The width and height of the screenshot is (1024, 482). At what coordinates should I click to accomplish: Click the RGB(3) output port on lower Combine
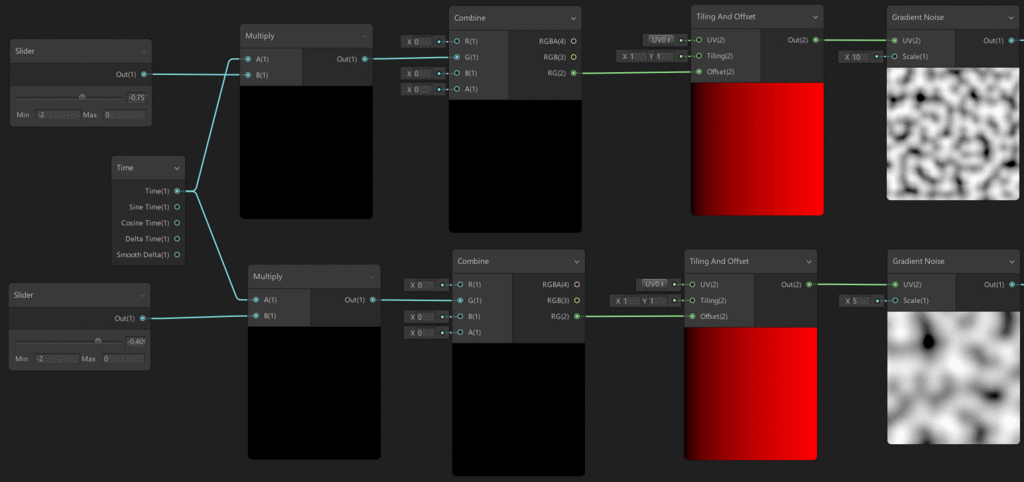pyautogui.click(x=577, y=301)
